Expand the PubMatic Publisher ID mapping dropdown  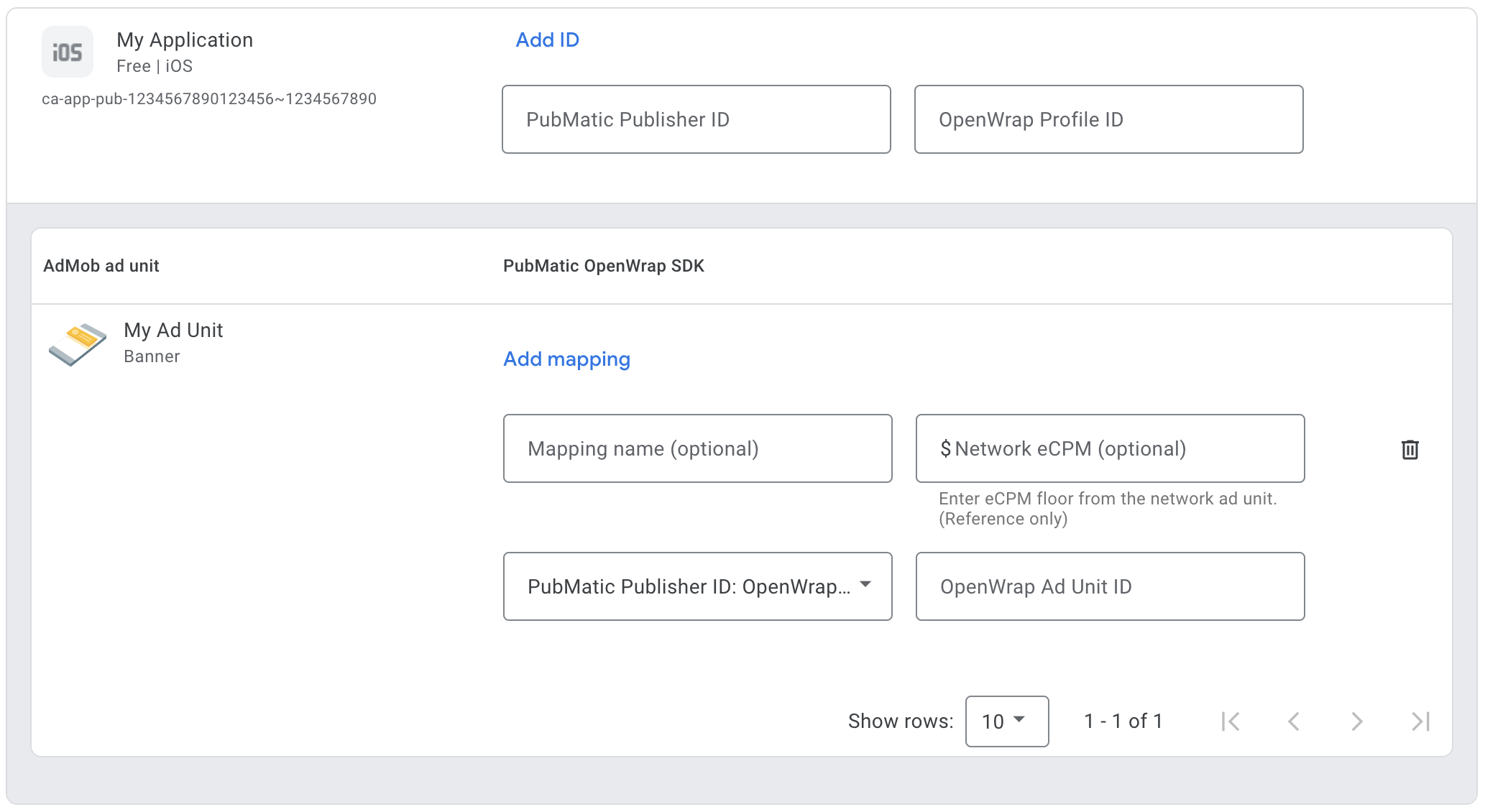(697, 586)
